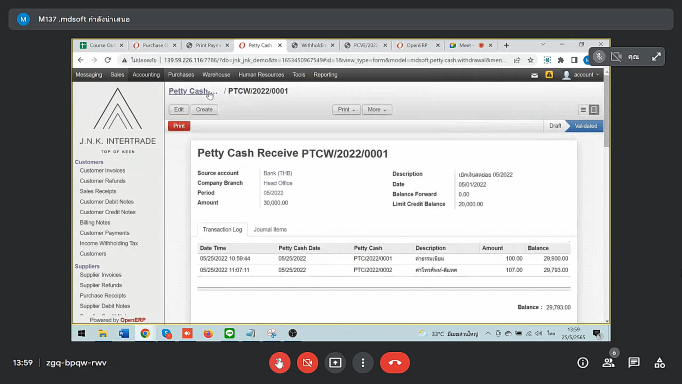Screen dimensions: 682x384
Task: Click the present screen button
Action: [335, 363]
